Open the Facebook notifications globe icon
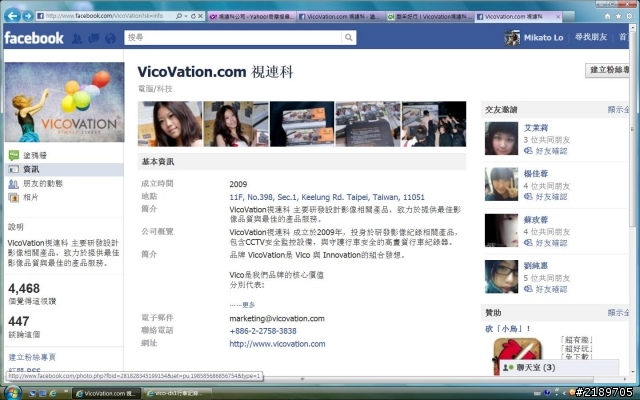 click(x=110, y=38)
